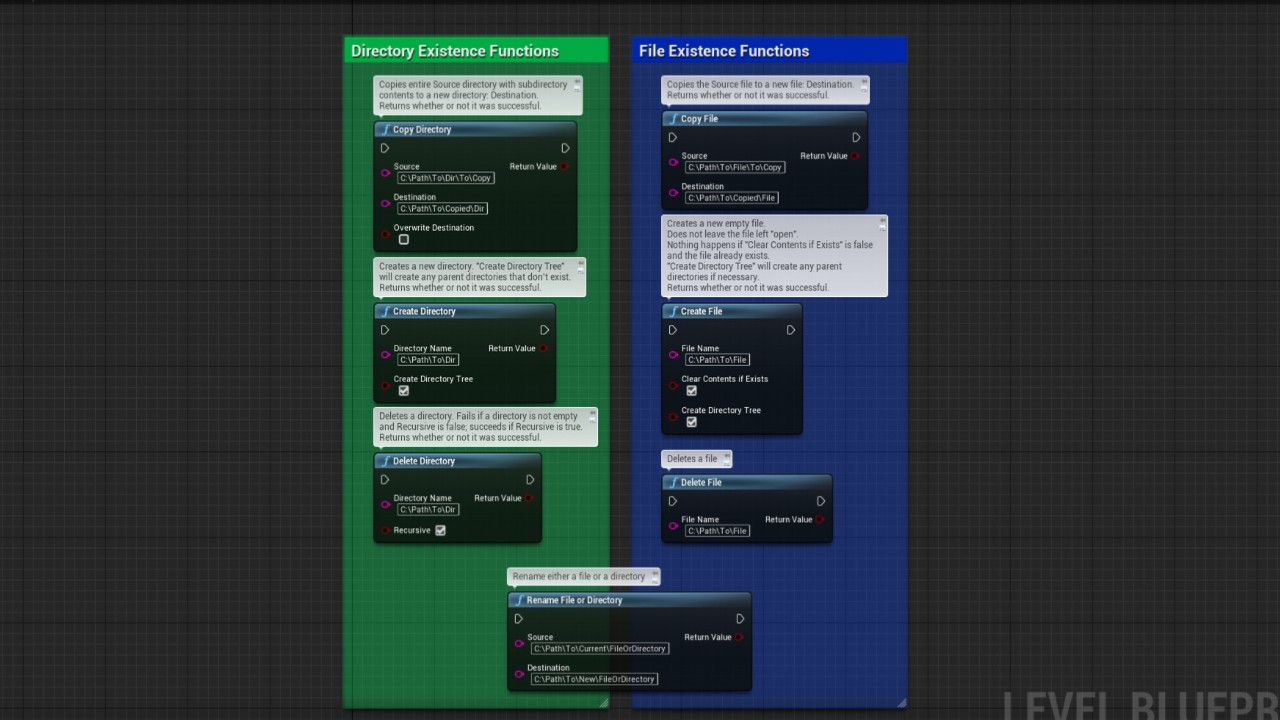The width and height of the screenshot is (1280, 720).
Task: Click the Destination pin on Rename File or Directory
Action: (x=518, y=674)
